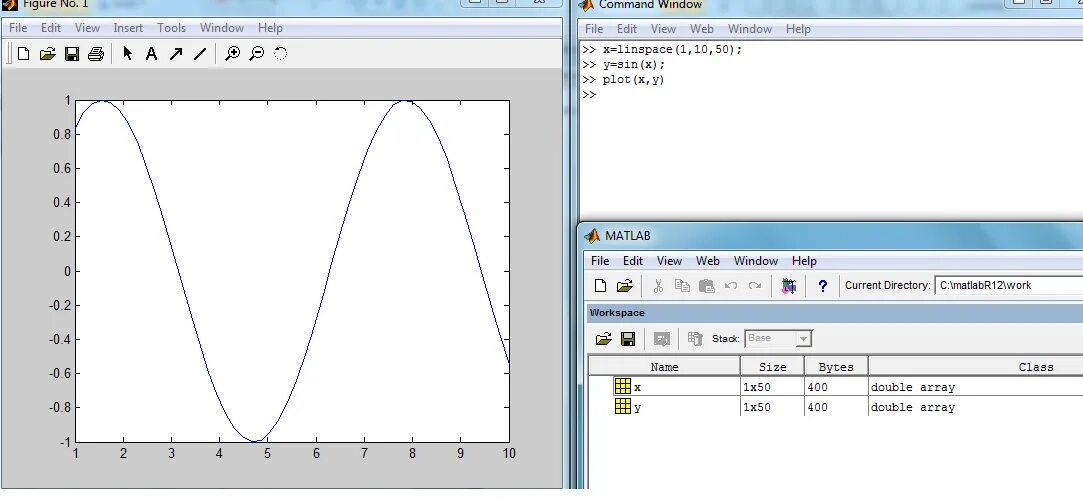Open Help menu in Figure window
Screen dimensions: 1083x502
[270, 28]
